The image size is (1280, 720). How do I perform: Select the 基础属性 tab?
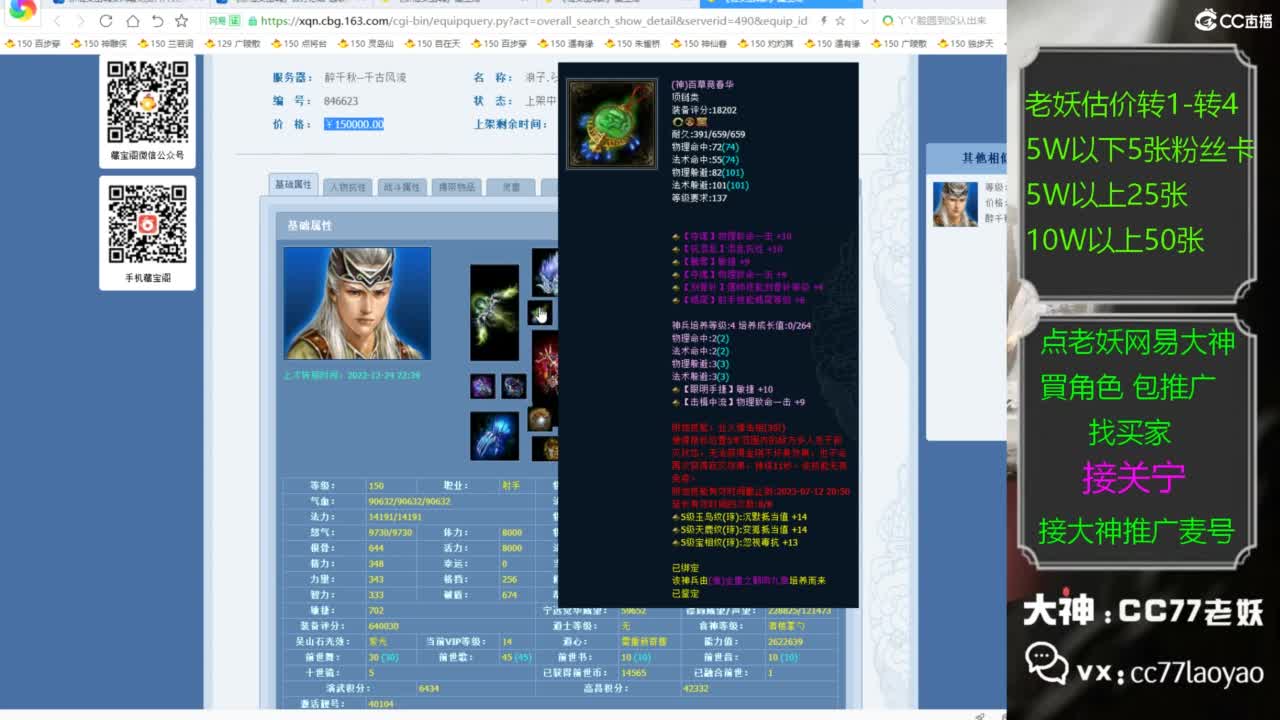(294, 185)
